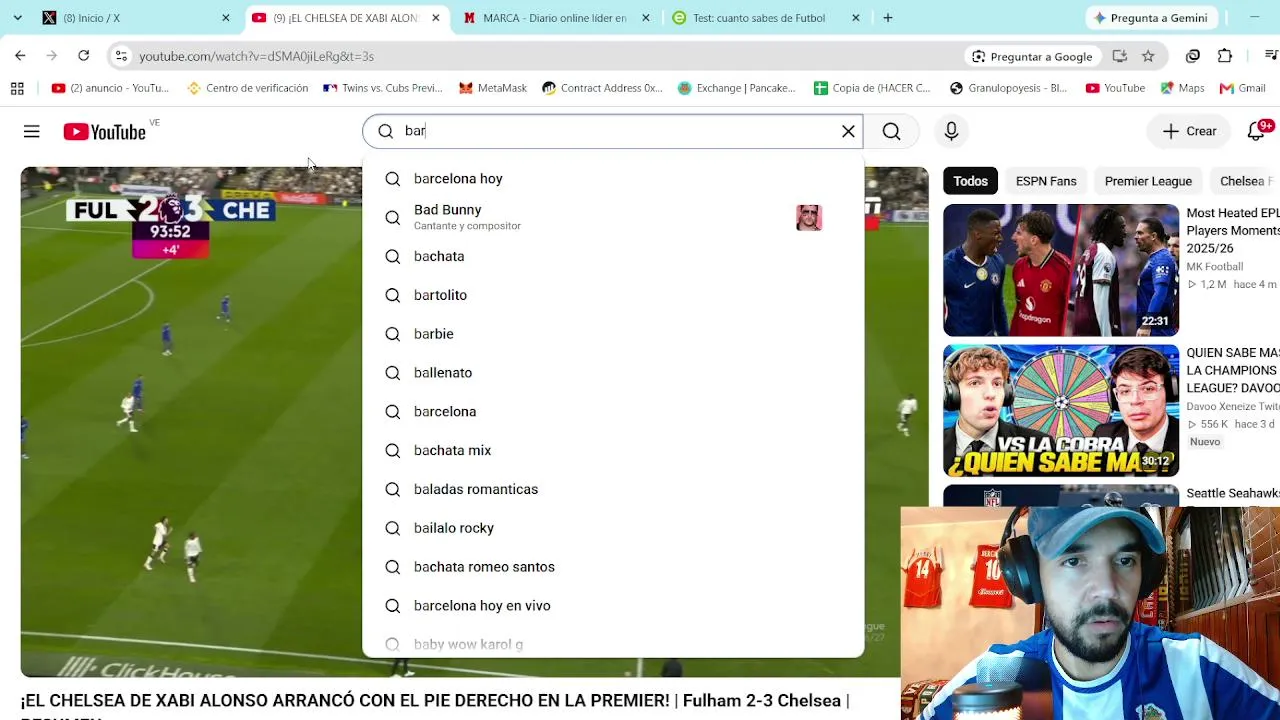Select the "barbie" suggestion

(613, 334)
